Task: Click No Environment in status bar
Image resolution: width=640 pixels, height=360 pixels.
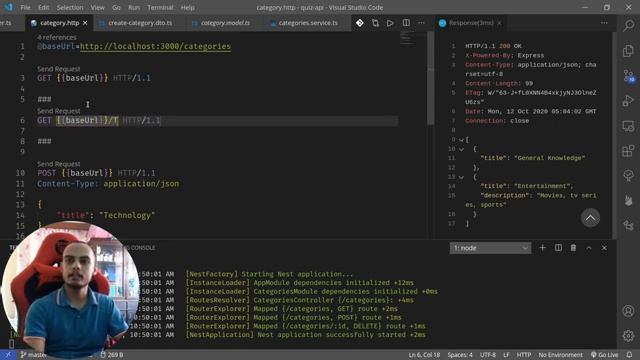Action: [x=560, y=355]
